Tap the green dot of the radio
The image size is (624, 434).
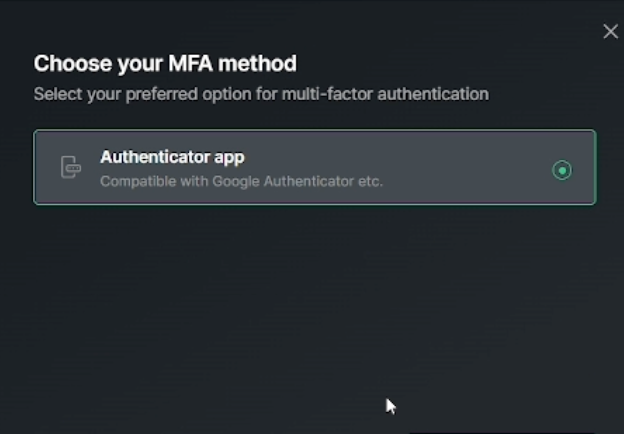pos(562,171)
